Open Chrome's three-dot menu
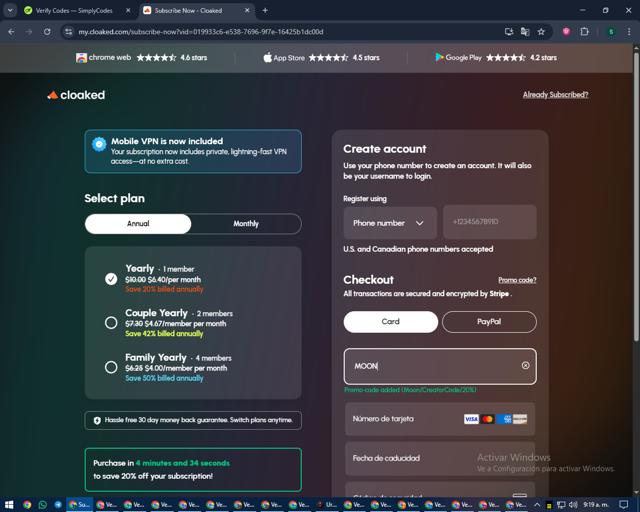This screenshot has height=512, width=640. coord(629,32)
